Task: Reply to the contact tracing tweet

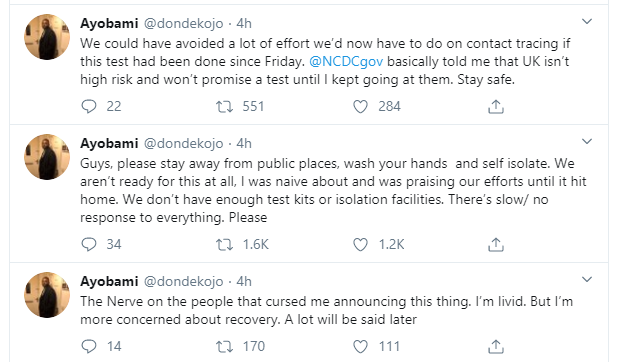Action: [89, 106]
